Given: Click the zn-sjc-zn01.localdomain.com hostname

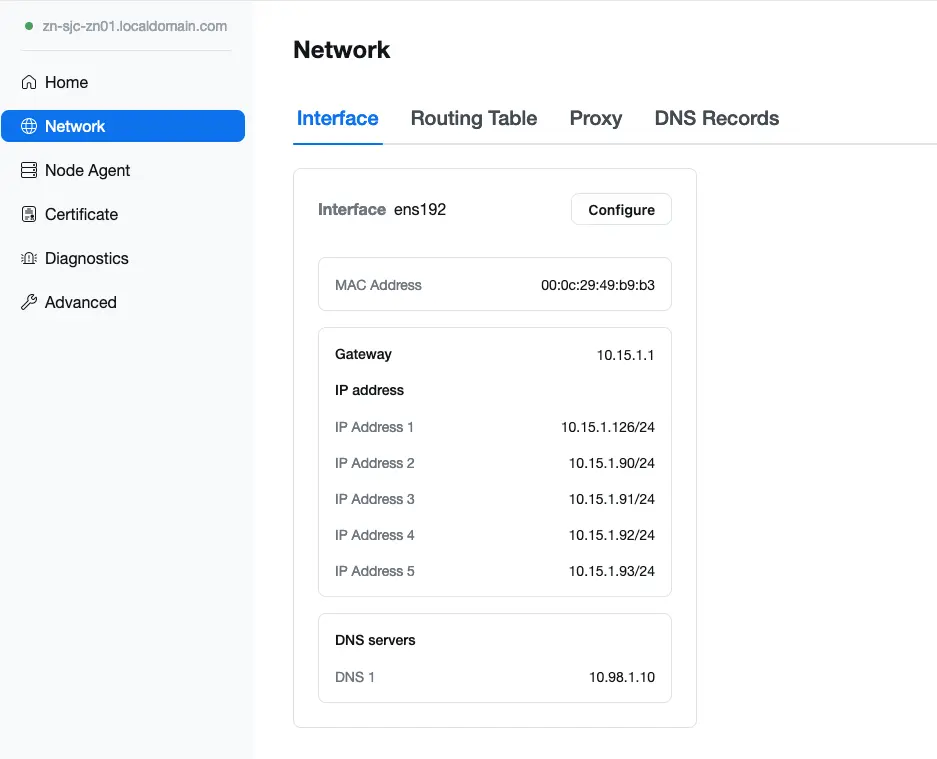Looking at the screenshot, I should coord(134,26).
